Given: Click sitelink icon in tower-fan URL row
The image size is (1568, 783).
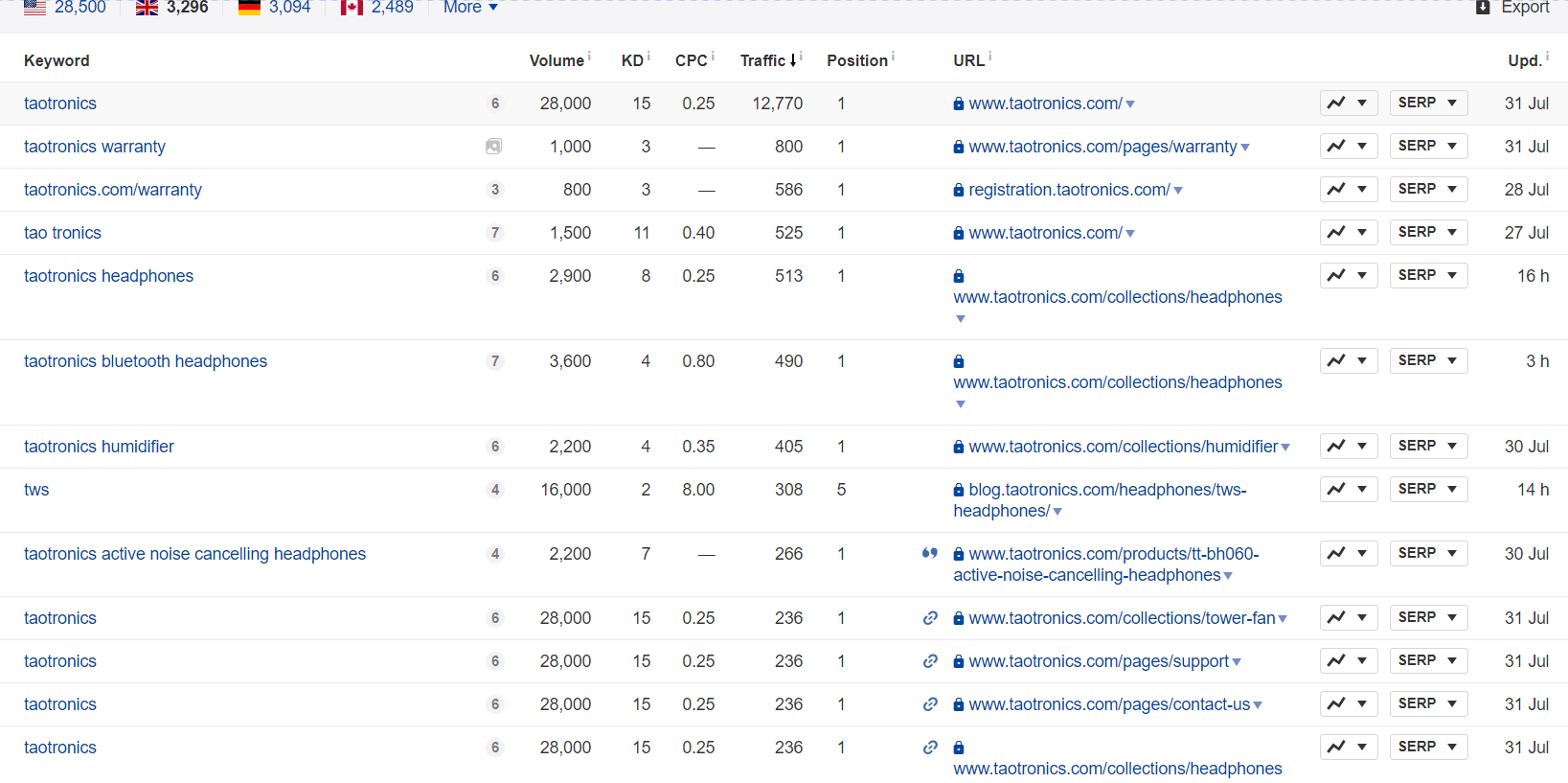Looking at the screenshot, I should [930, 618].
